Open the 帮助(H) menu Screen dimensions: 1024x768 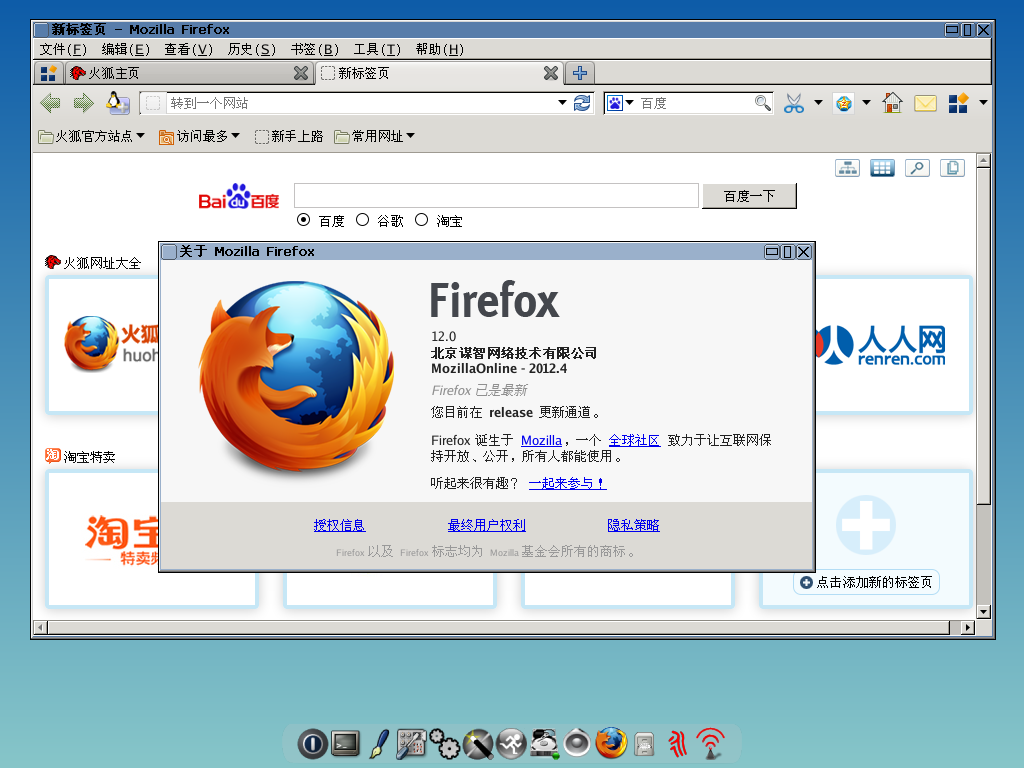[x=440, y=50]
